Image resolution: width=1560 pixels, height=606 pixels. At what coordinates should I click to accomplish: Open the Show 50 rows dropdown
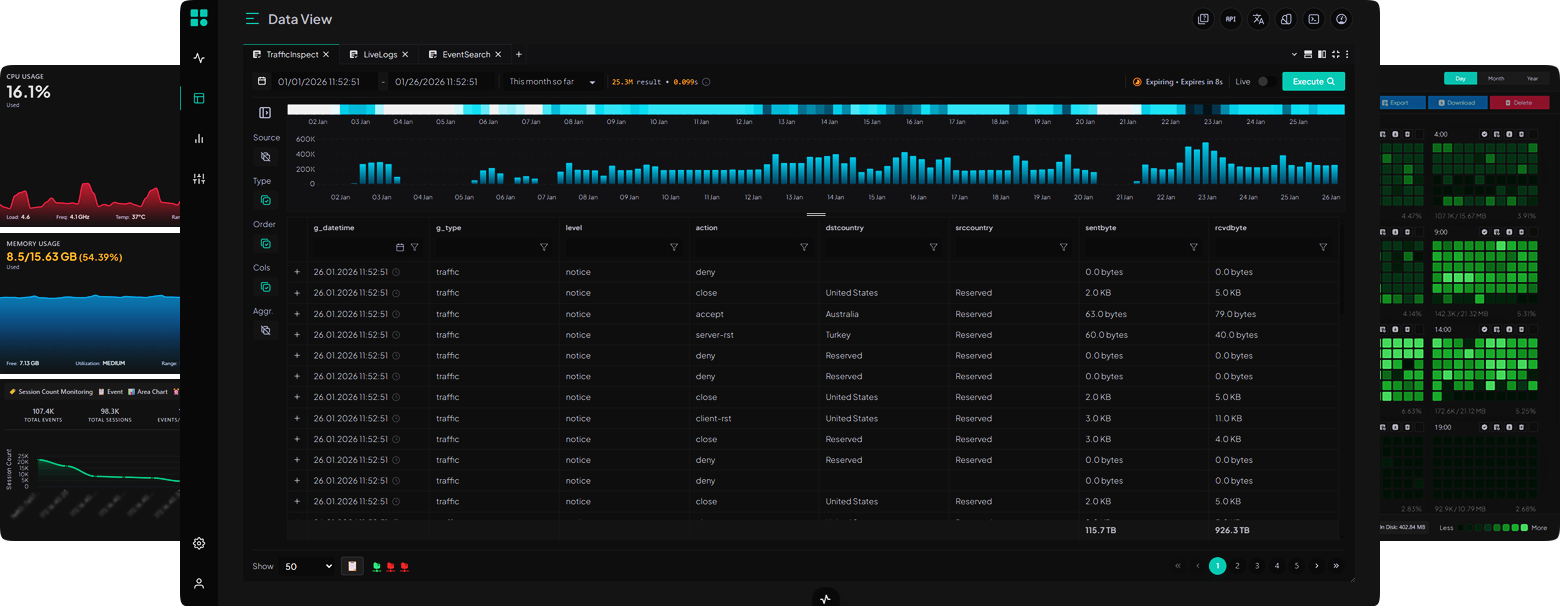[x=308, y=566]
